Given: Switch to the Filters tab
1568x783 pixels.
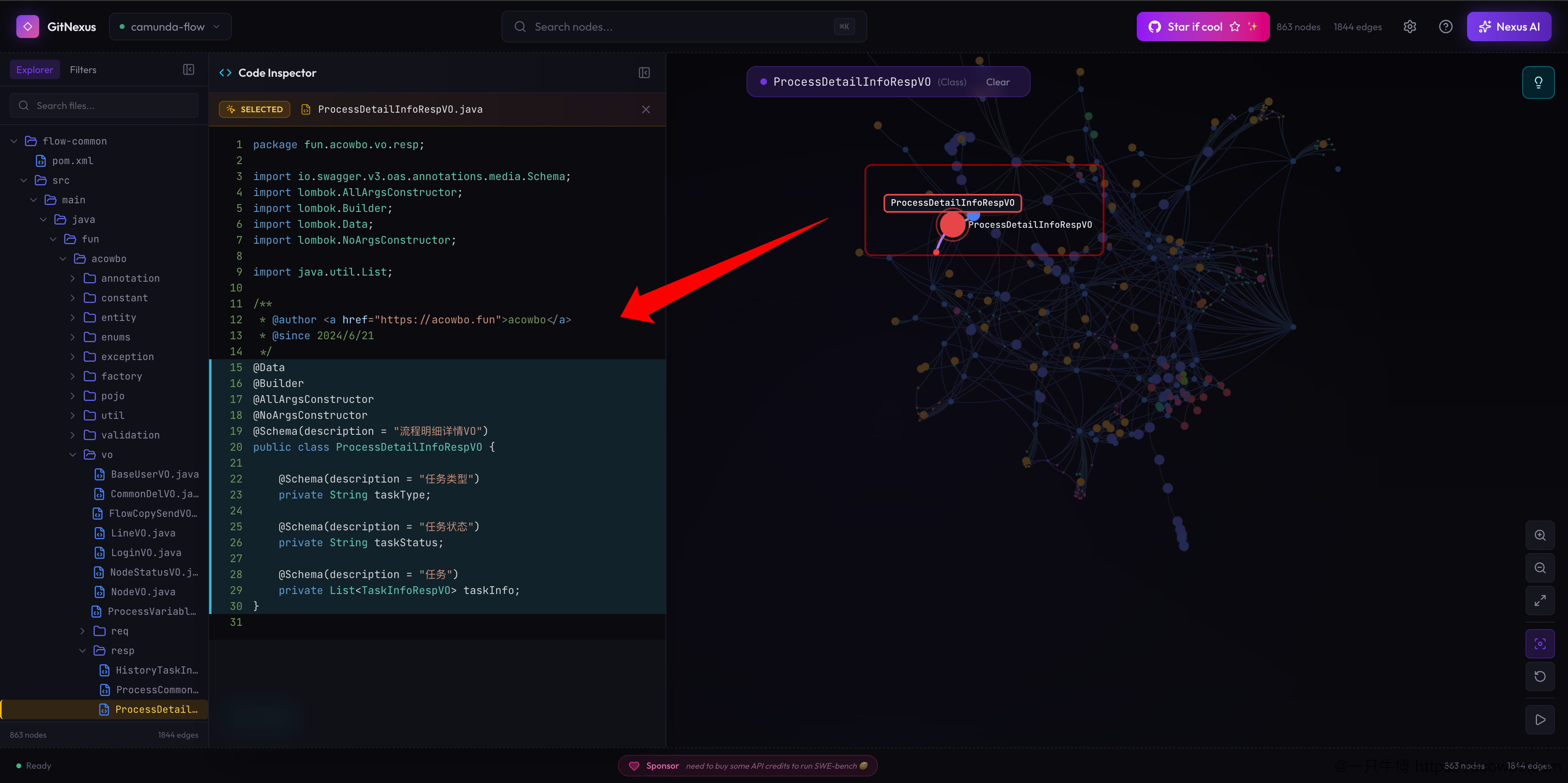Looking at the screenshot, I should pos(83,70).
